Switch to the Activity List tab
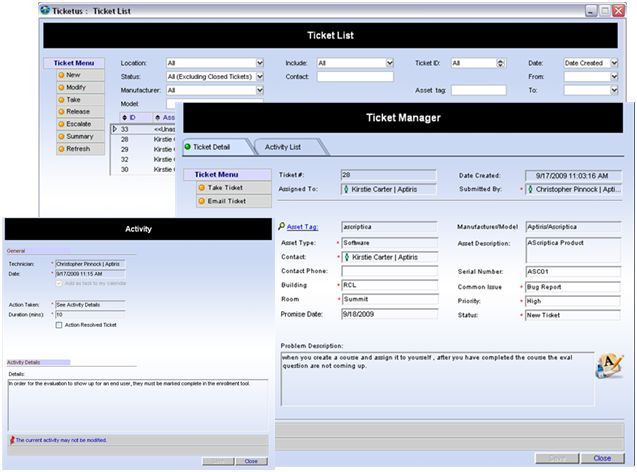This screenshot has width=637, height=472. tap(281, 147)
